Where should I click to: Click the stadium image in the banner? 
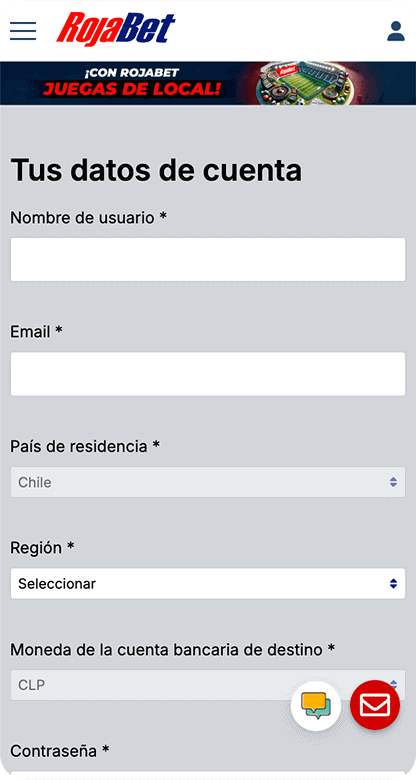coord(304,83)
